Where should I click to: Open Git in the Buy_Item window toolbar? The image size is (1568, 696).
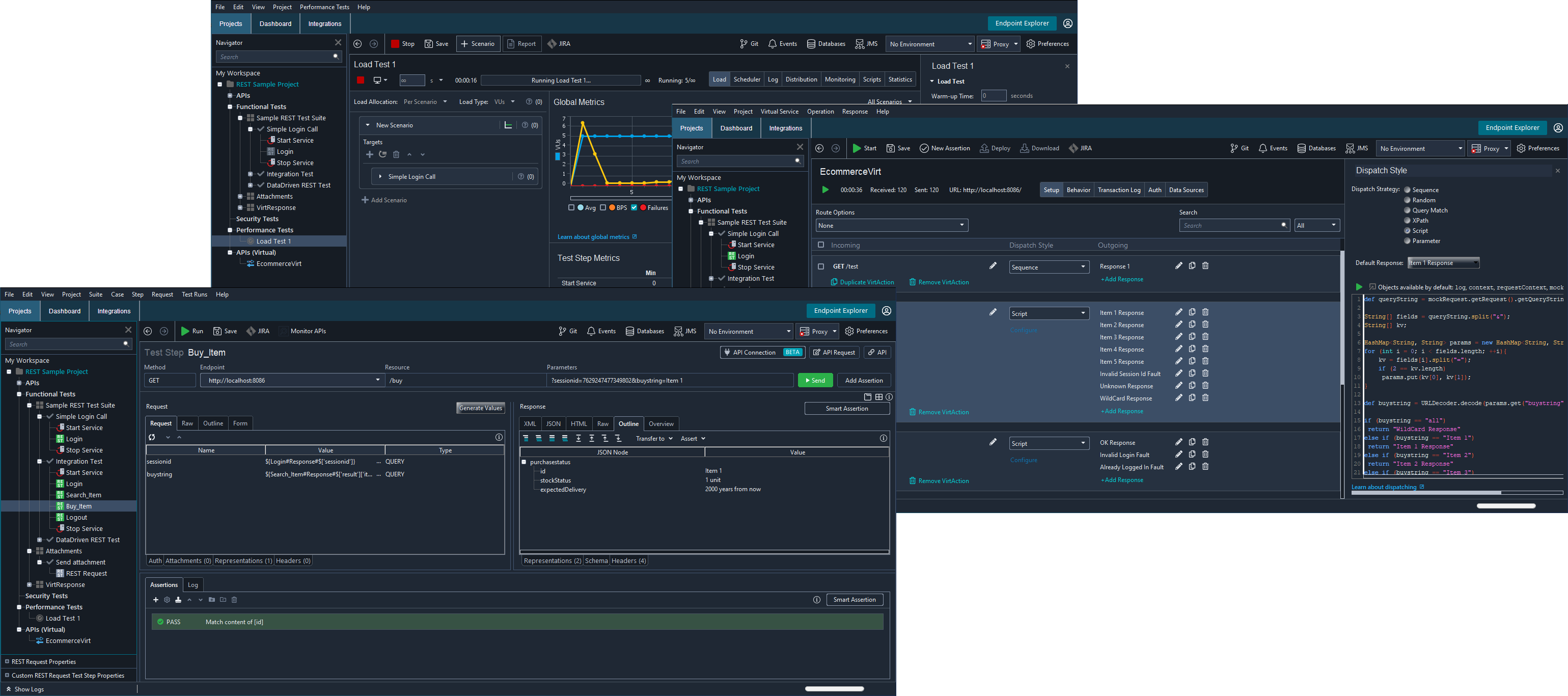pyautogui.click(x=567, y=331)
